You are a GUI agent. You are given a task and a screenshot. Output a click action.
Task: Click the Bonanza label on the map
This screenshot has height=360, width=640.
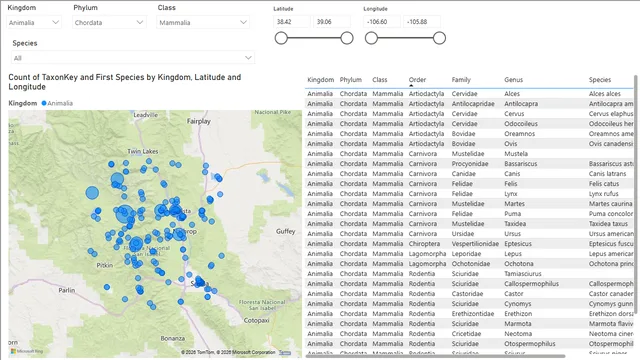[x=173, y=338]
